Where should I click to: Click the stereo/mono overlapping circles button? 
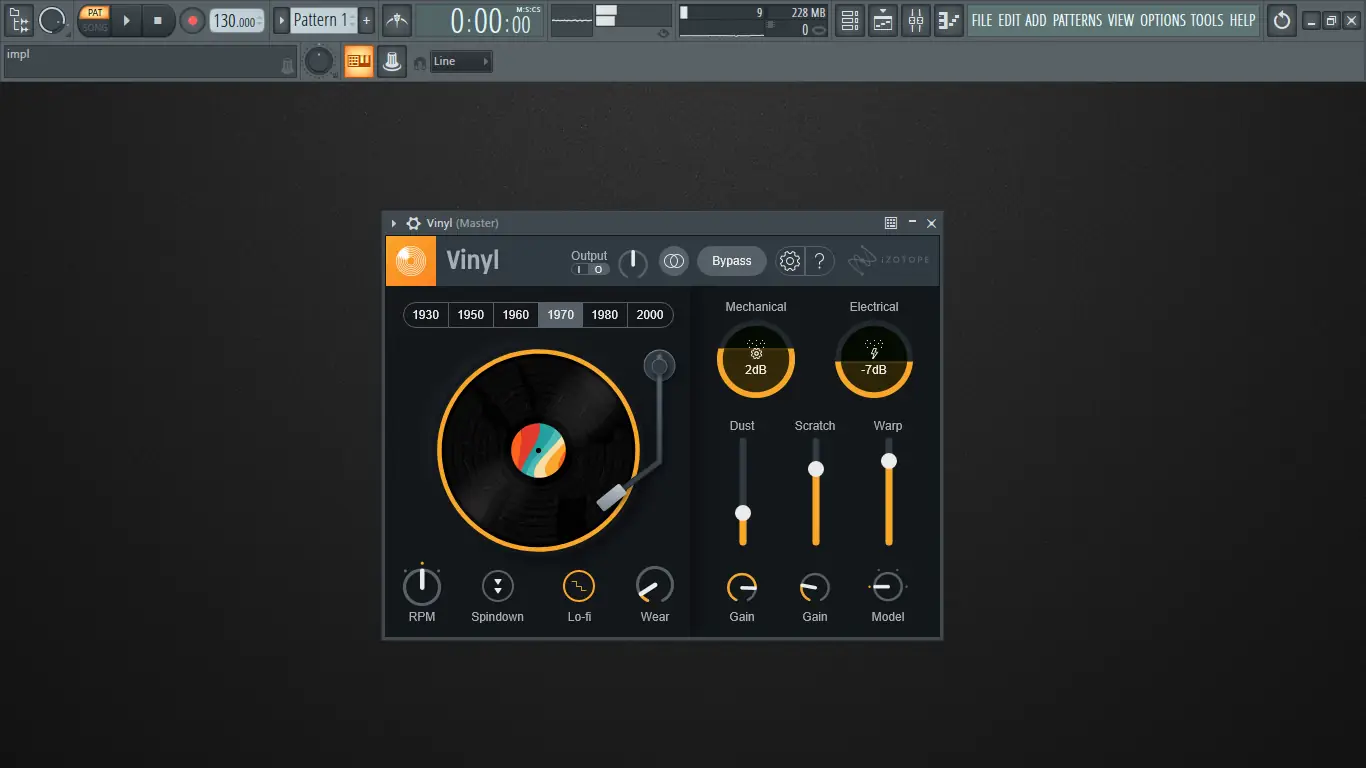(674, 261)
